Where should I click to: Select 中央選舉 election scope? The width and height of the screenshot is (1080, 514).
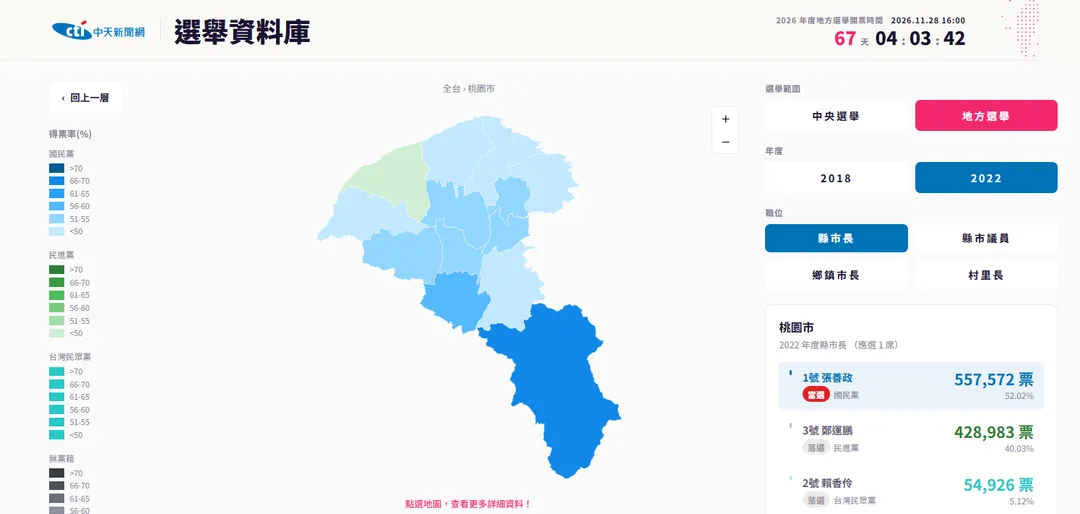(836, 116)
